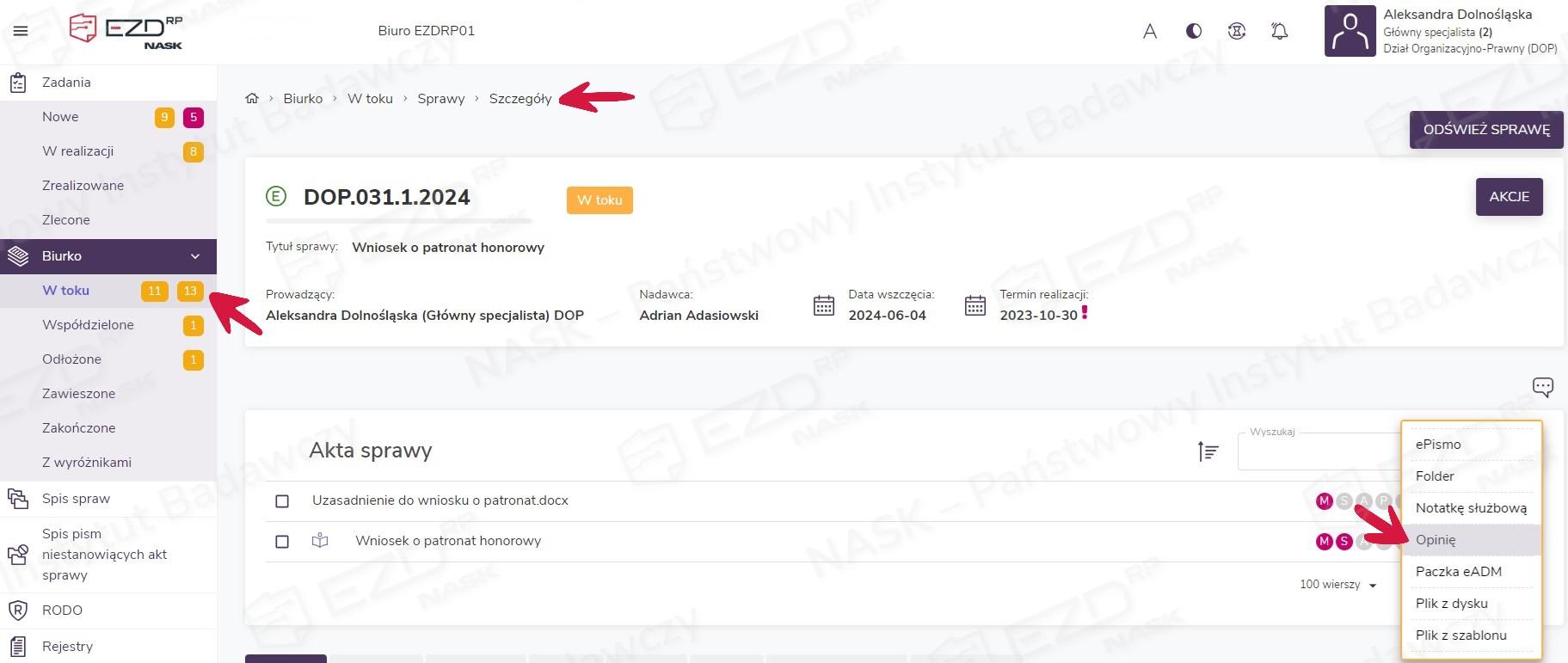Check the Uzasadnienie do wniosku o patronat.docx checkbox
Viewport: 1568px width, 663px height.
282,500
